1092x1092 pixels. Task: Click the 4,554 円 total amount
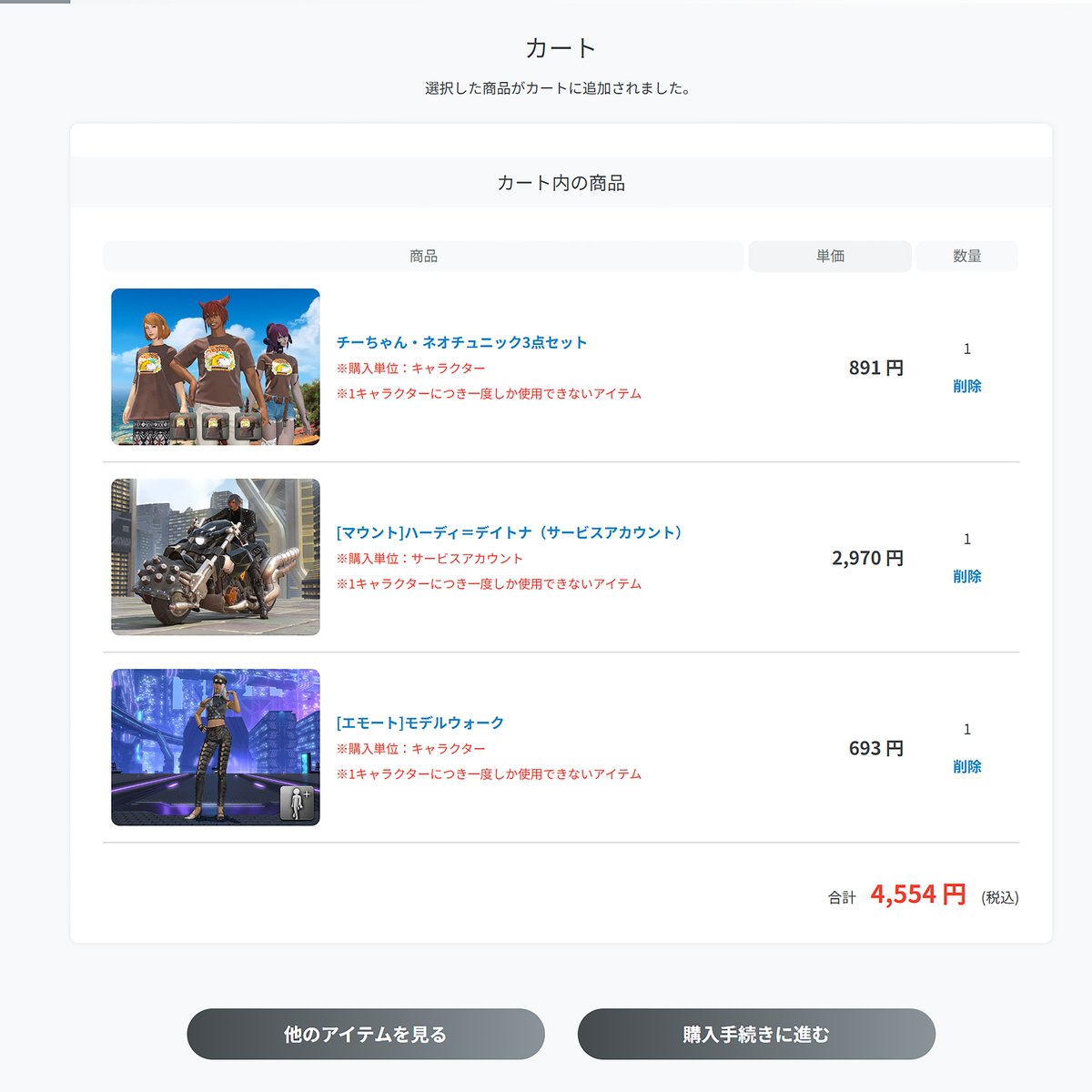click(x=918, y=895)
